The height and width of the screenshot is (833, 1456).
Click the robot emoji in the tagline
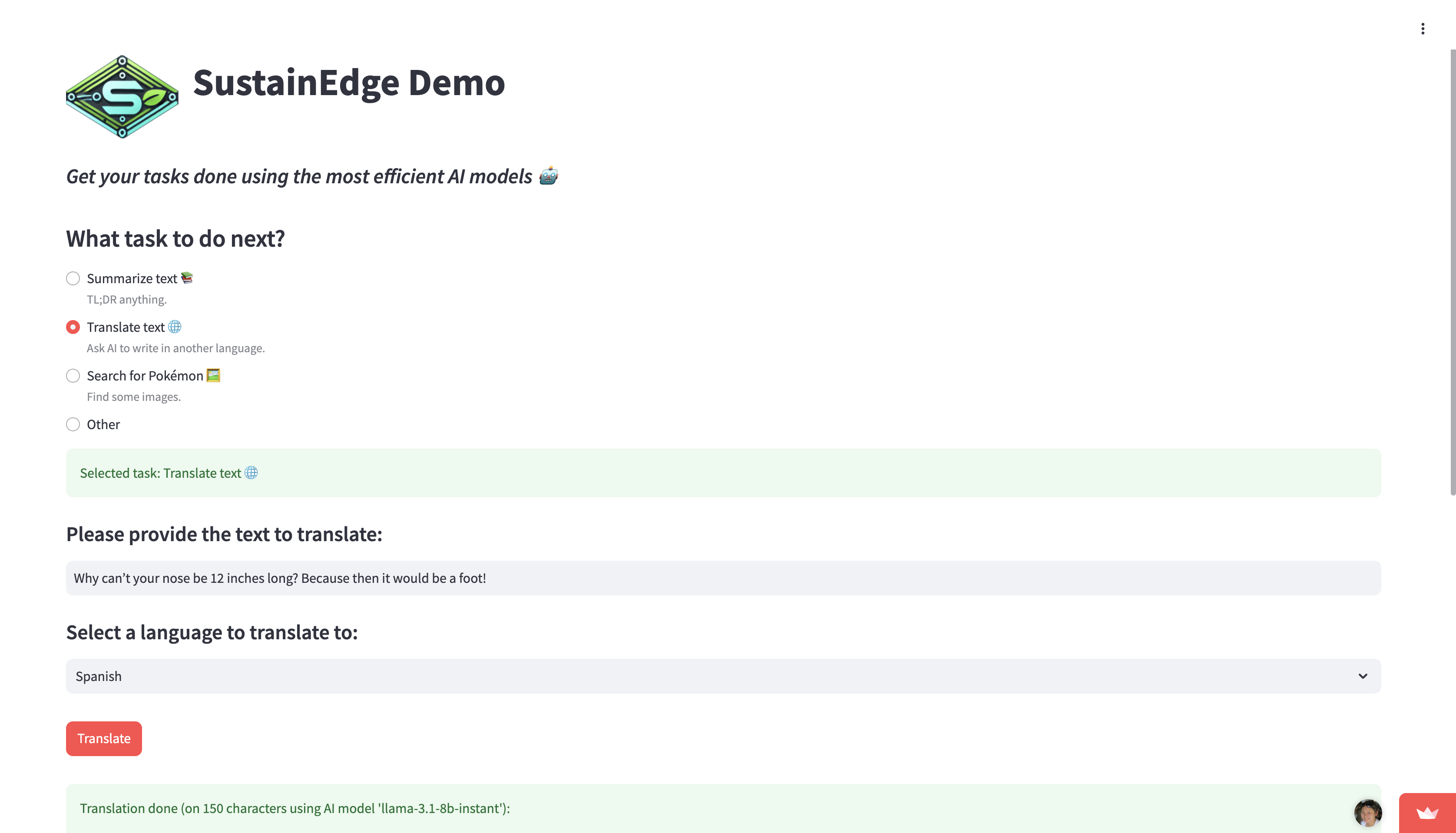point(548,175)
